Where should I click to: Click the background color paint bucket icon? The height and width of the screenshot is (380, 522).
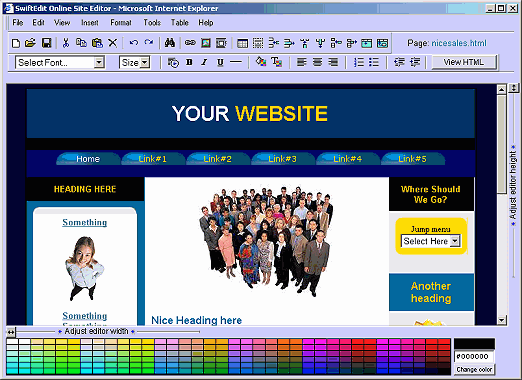tap(261, 62)
